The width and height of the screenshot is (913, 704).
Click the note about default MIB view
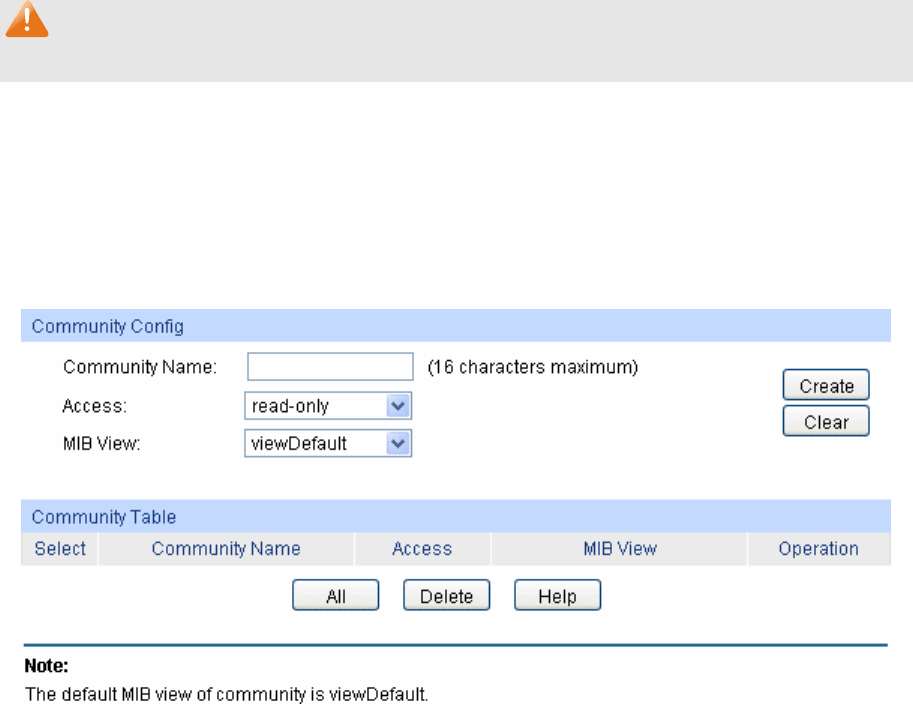(x=227, y=694)
